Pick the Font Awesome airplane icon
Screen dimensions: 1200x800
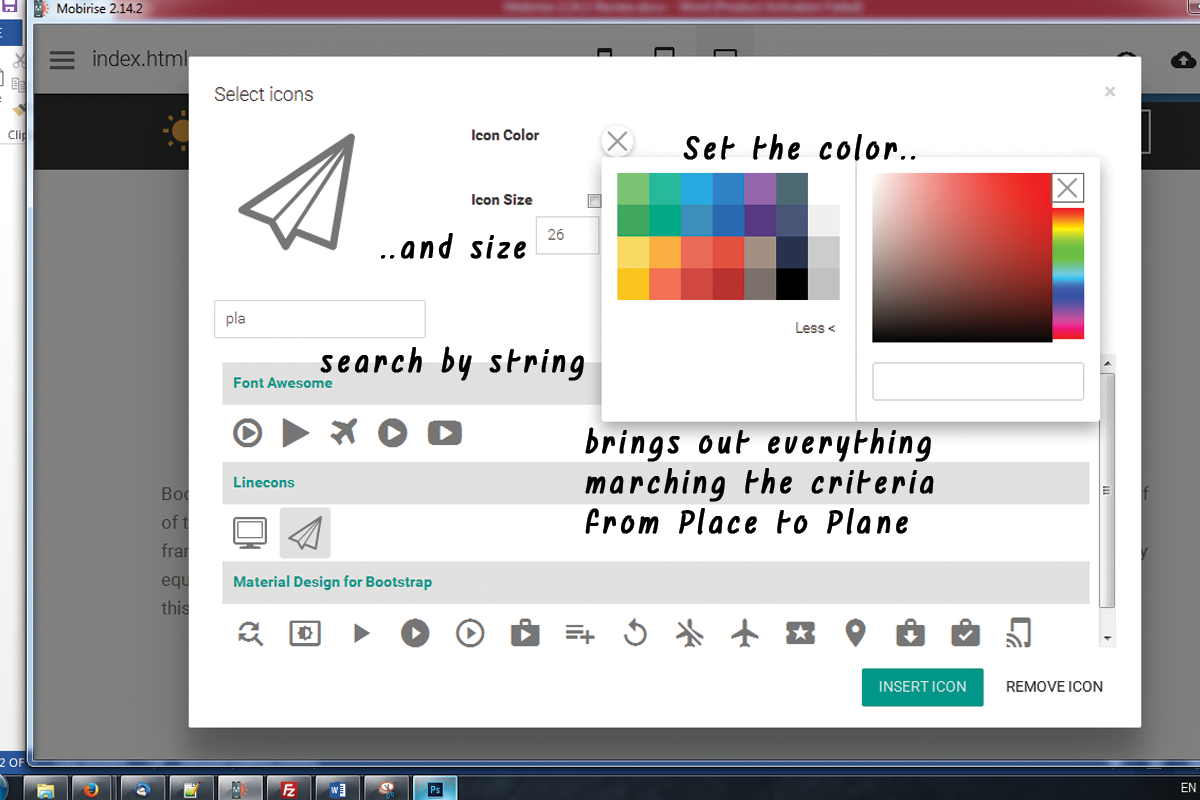(344, 433)
